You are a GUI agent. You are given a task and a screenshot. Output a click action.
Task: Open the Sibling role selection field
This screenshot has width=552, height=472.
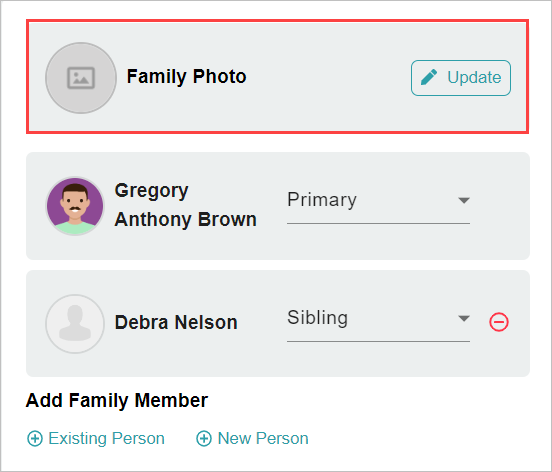click(378, 322)
